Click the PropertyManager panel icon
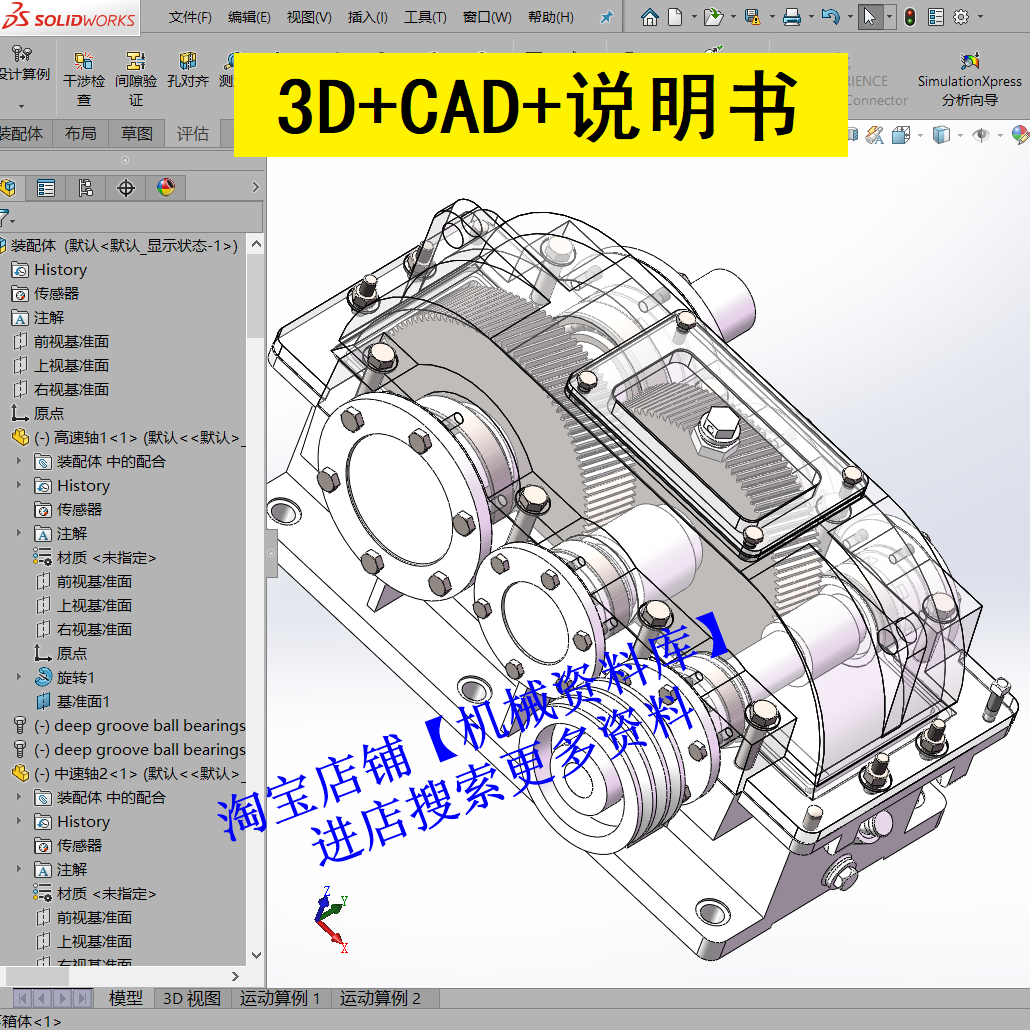Image resolution: width=1030 pixels, height=1030 pixels. [45, 187]
